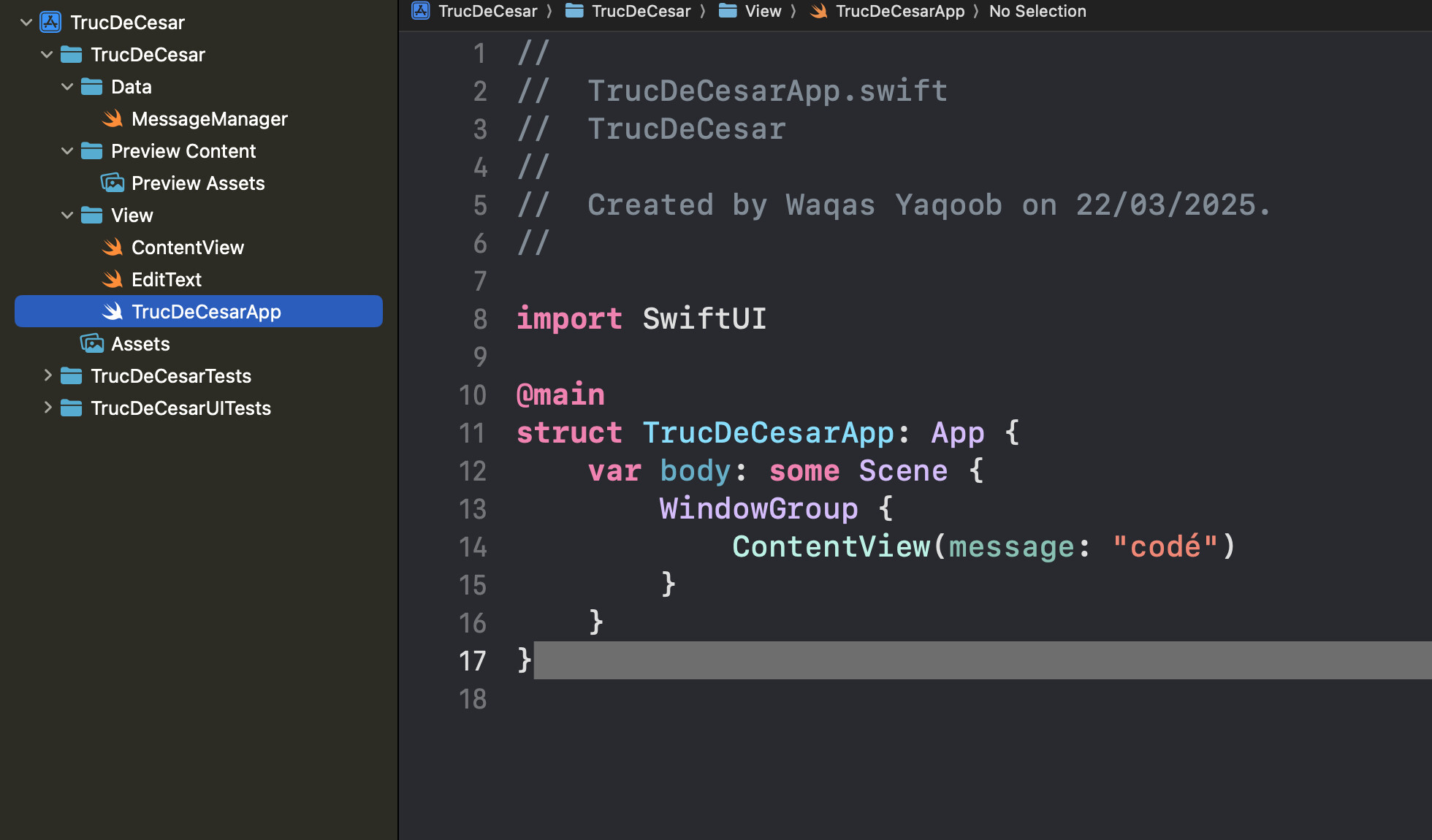This screenshot has width=1432, height=840.
Task: Click the Assets catalog icon in navigator
Action: (92, 343)
